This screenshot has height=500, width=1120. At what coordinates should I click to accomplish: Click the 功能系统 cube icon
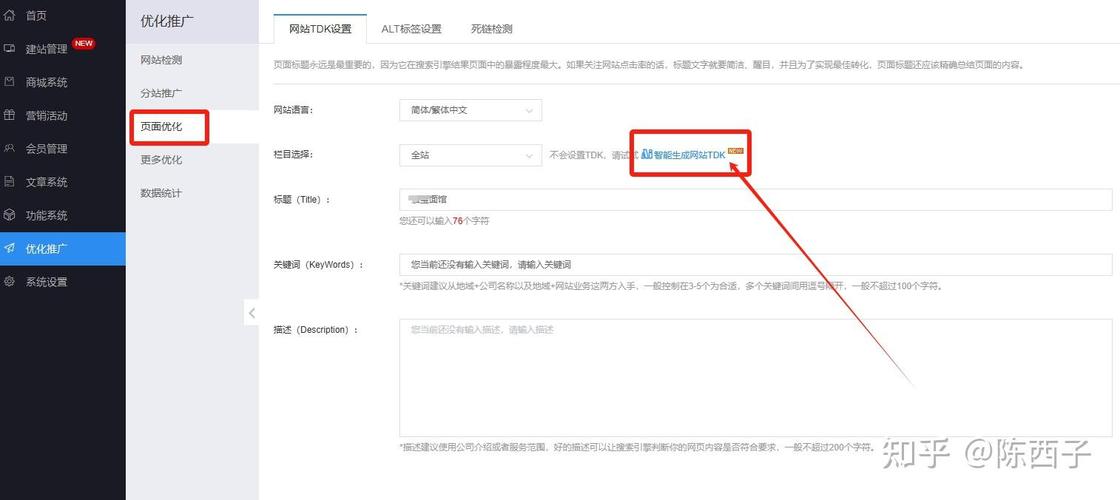coord(9,215)
